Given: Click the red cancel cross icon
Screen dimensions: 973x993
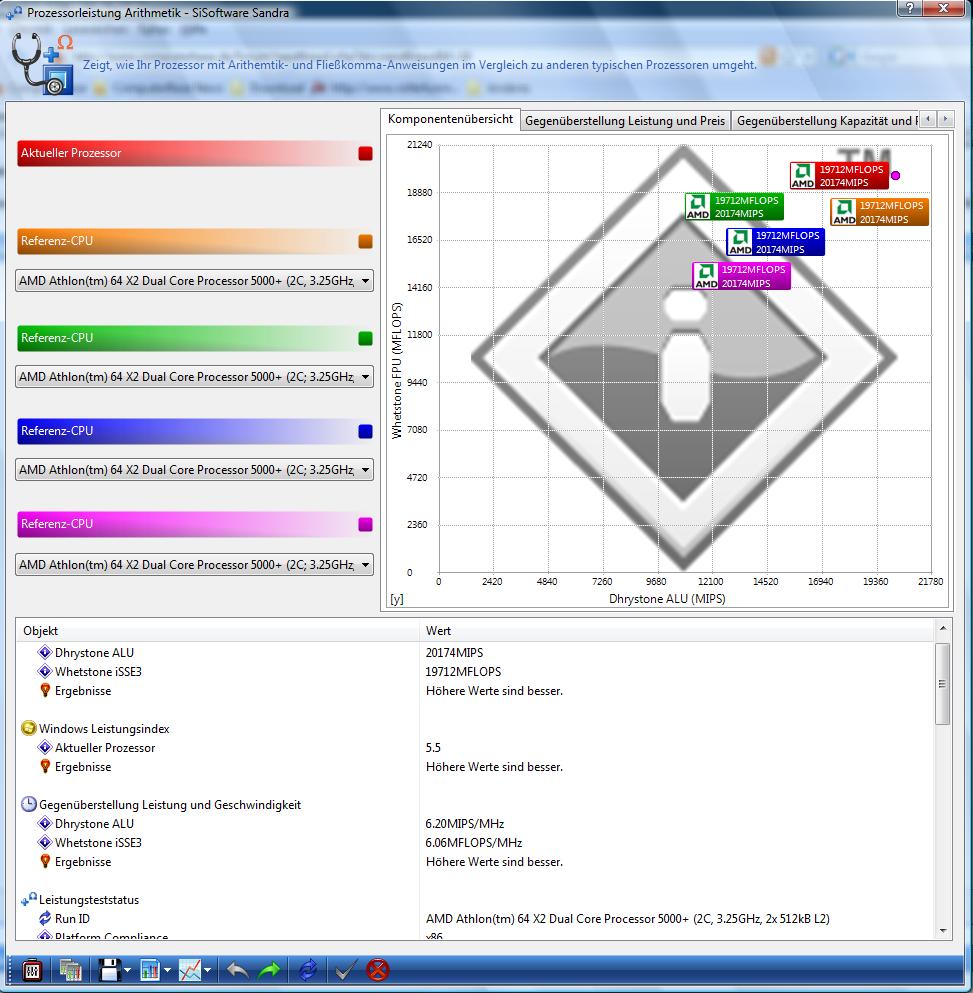Looking at the screenshot, I should tap(378, 970).
